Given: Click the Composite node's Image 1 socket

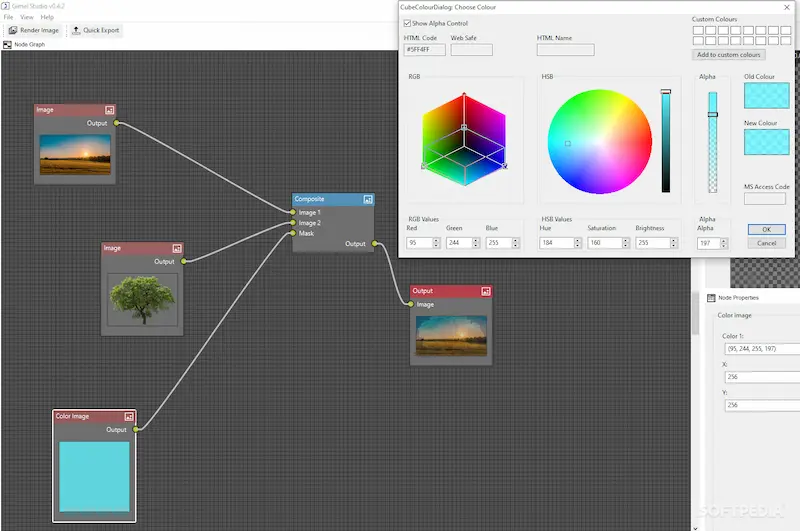Looking at the screenshot, I should (x=293, y=213).
